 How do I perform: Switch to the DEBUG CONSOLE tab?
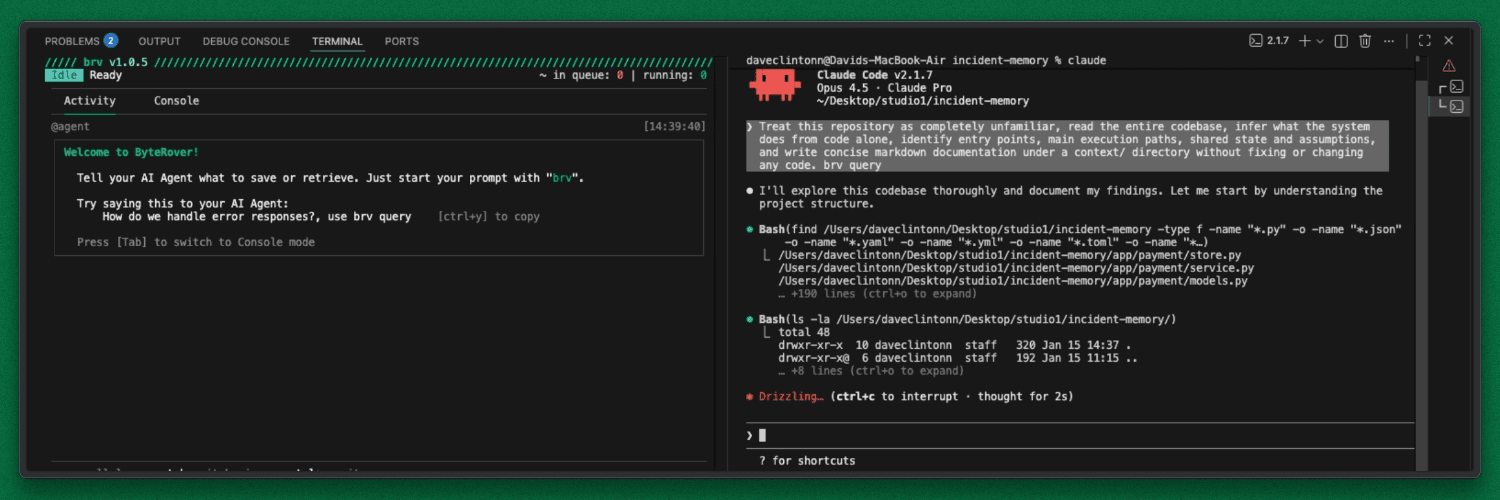pyautogui.click(x=246, y=41)
